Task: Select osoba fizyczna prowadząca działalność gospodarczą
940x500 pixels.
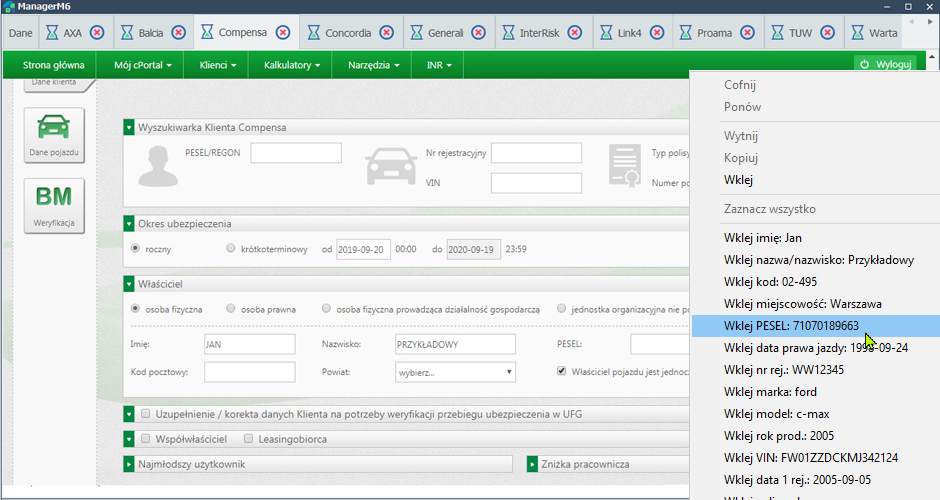Action: click(326, 308)
